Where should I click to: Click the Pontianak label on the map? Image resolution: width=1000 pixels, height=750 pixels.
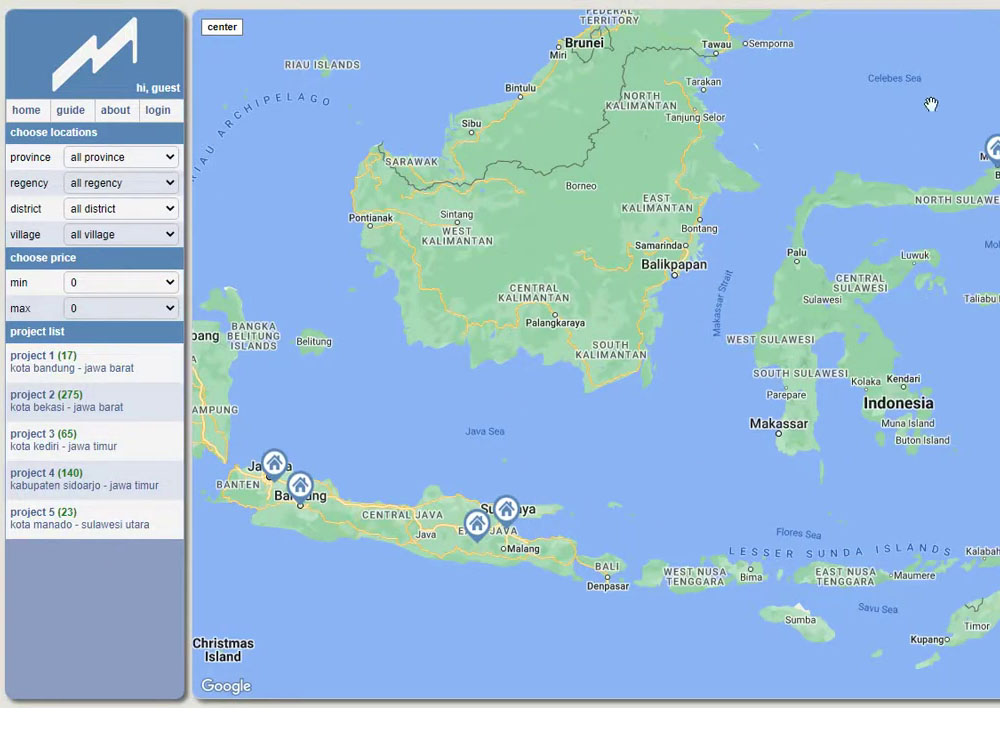click(x=371, y=218)
